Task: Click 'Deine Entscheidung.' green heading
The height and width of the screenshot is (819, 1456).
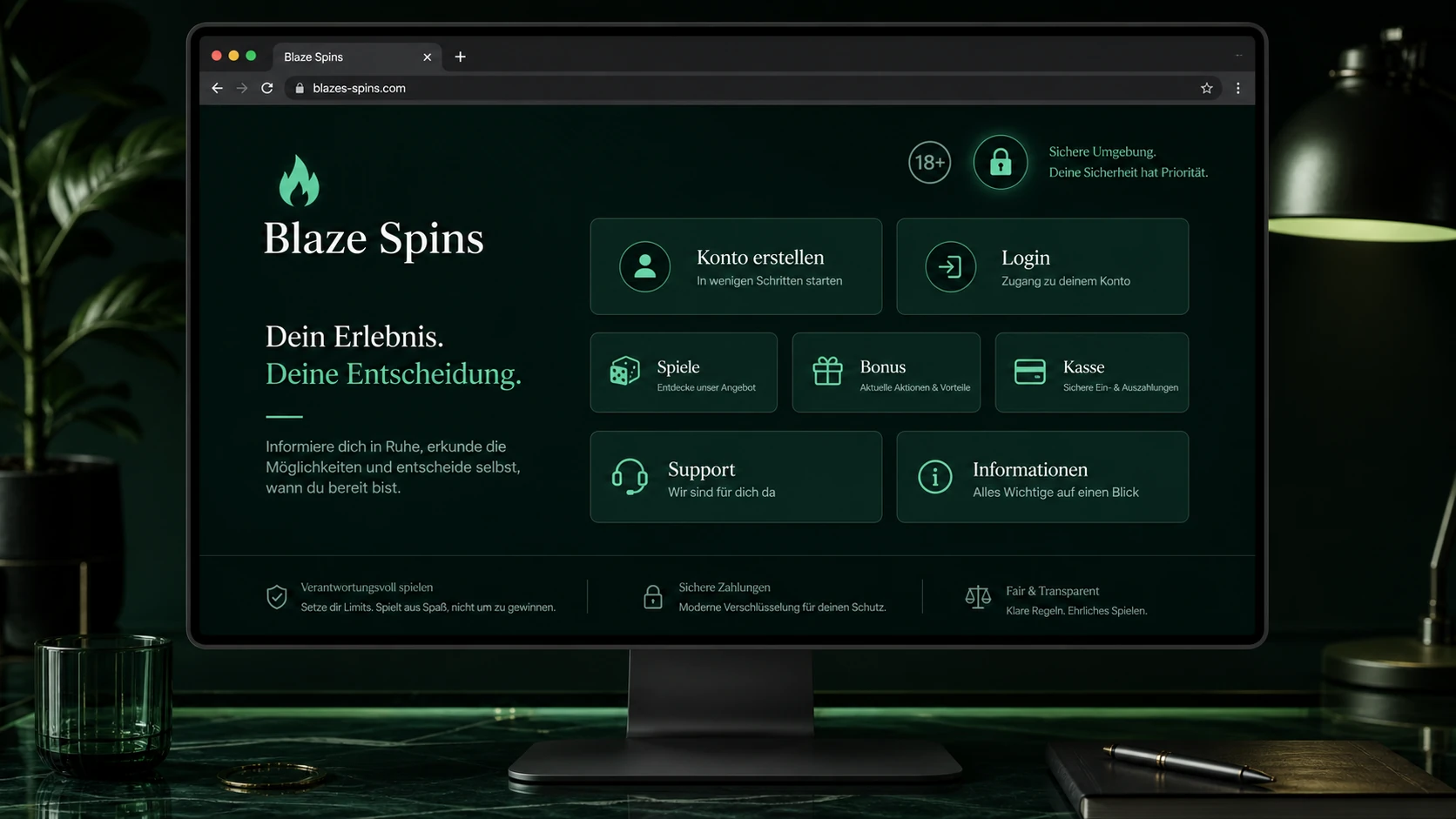Action: [394, 373]
